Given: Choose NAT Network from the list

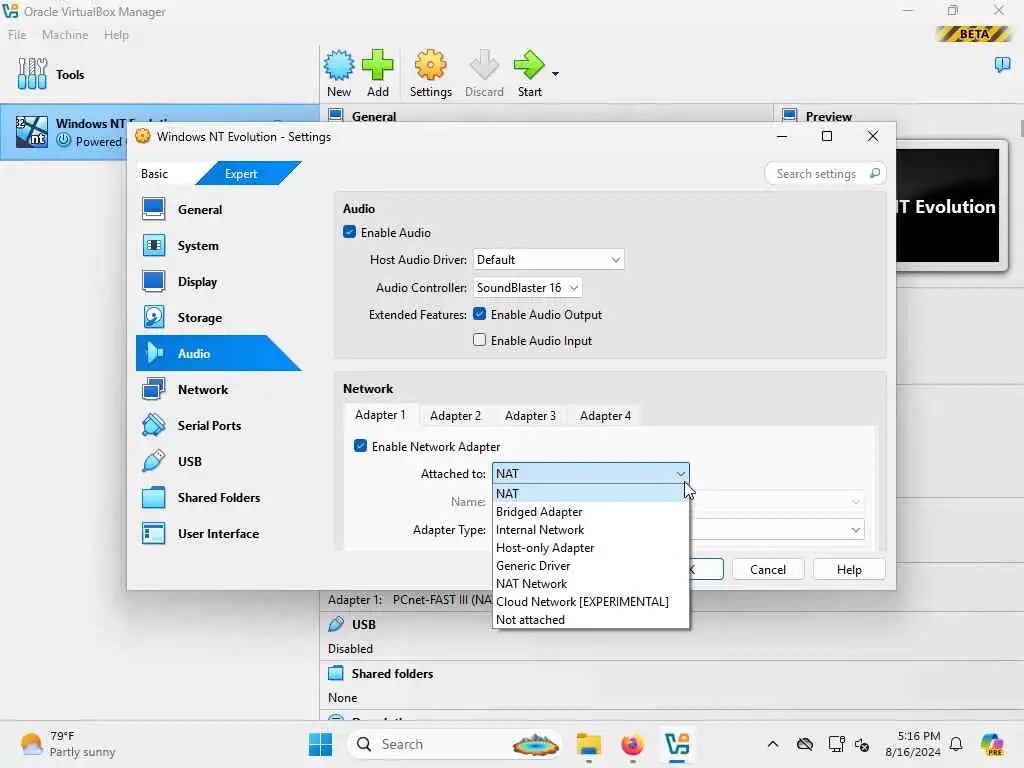Looking at the screenshot, I should point(590,583).
